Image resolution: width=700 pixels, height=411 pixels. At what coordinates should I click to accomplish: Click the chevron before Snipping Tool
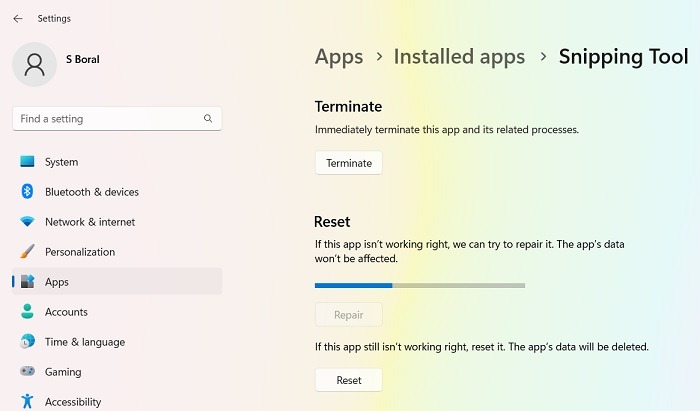point(543,57)
